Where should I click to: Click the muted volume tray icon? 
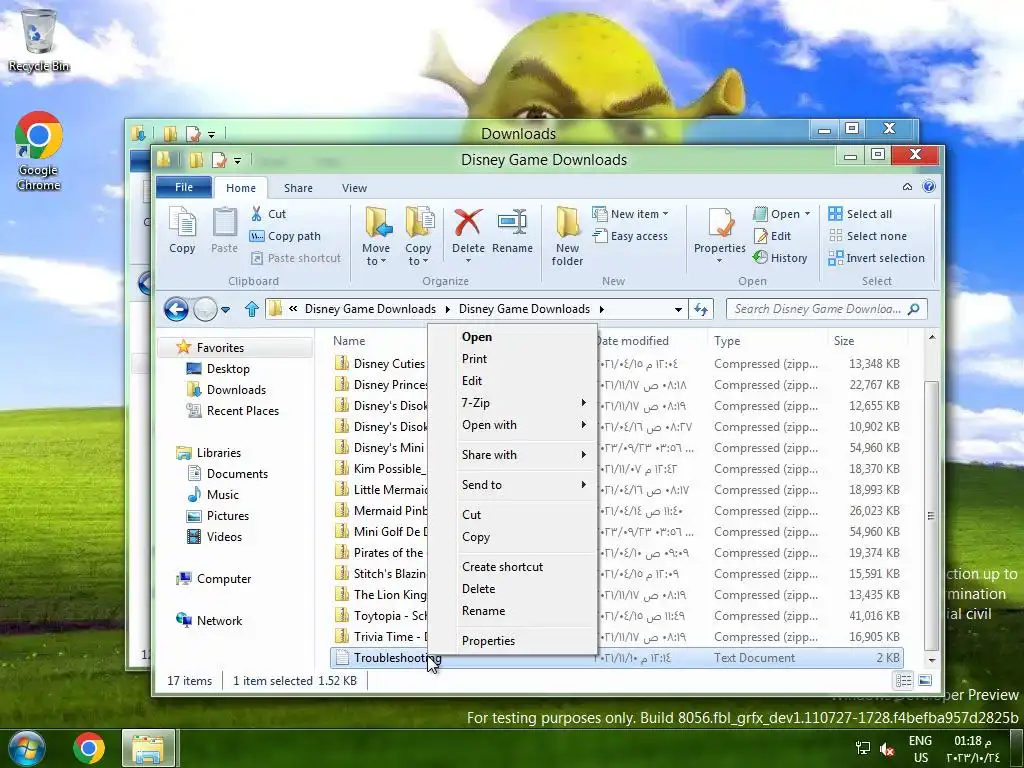point(886,748)
